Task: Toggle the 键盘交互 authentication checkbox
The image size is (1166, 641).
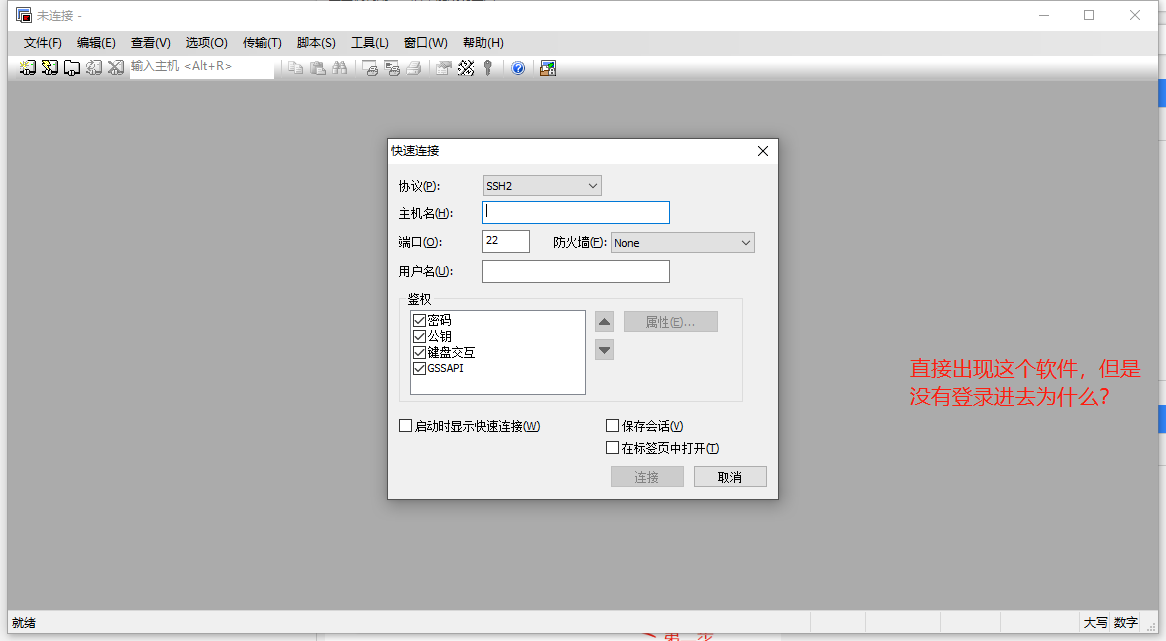Action: coord(419,352)
